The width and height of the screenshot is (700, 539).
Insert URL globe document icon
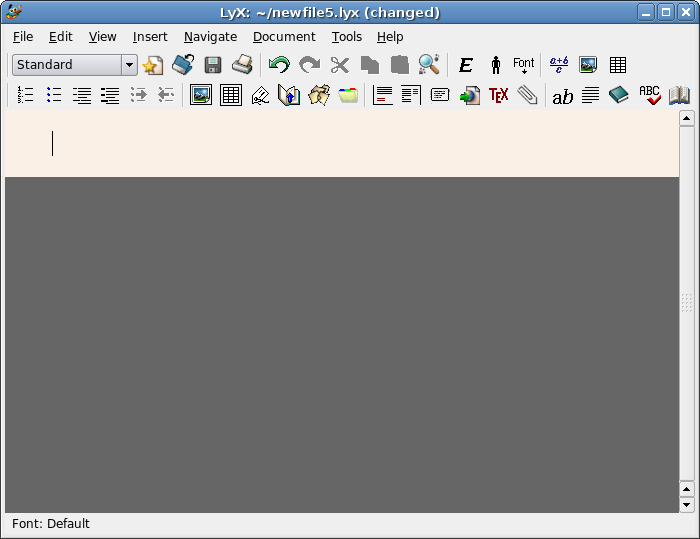tap(470, 95)
